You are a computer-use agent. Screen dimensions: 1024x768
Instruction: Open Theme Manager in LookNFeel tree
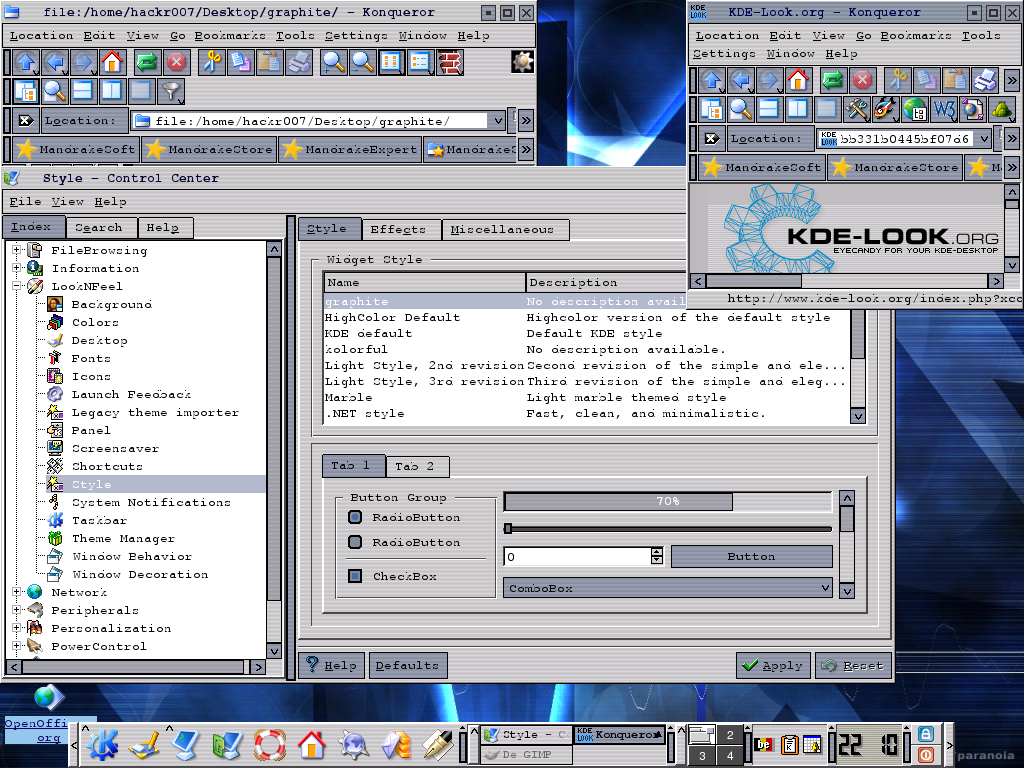click(x=123, y=539)
